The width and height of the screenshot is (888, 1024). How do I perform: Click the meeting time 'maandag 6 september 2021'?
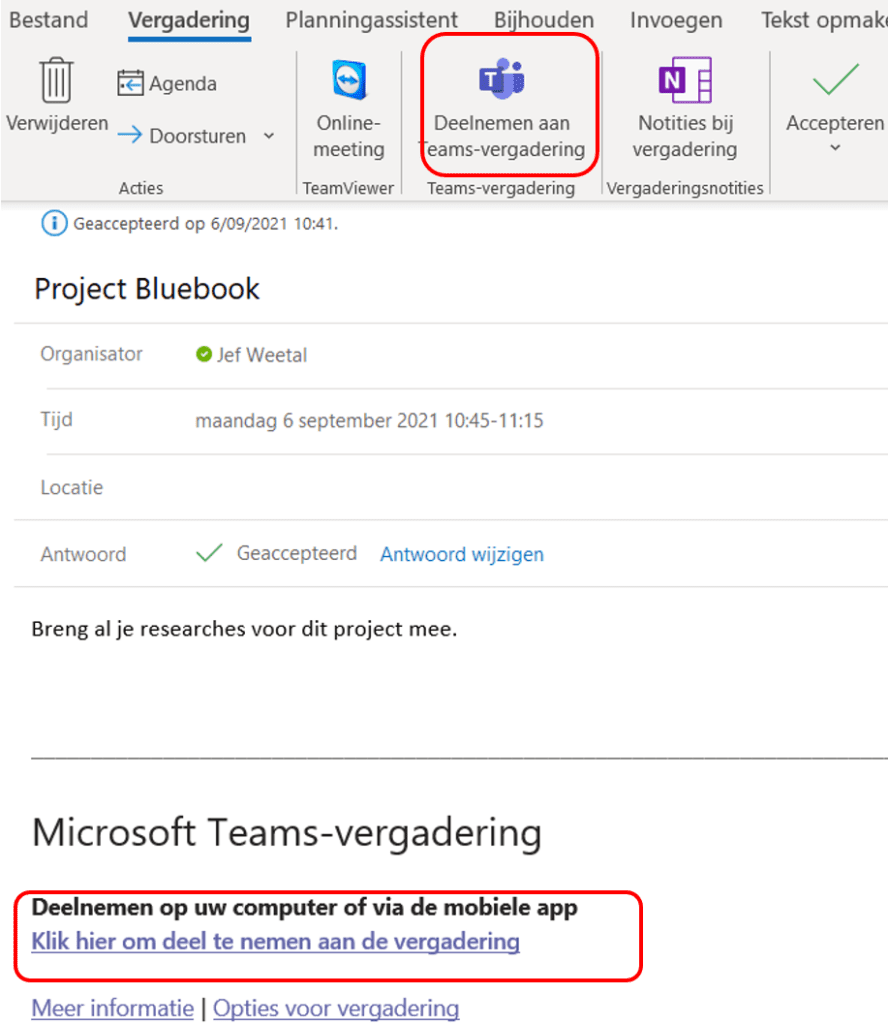370,421
